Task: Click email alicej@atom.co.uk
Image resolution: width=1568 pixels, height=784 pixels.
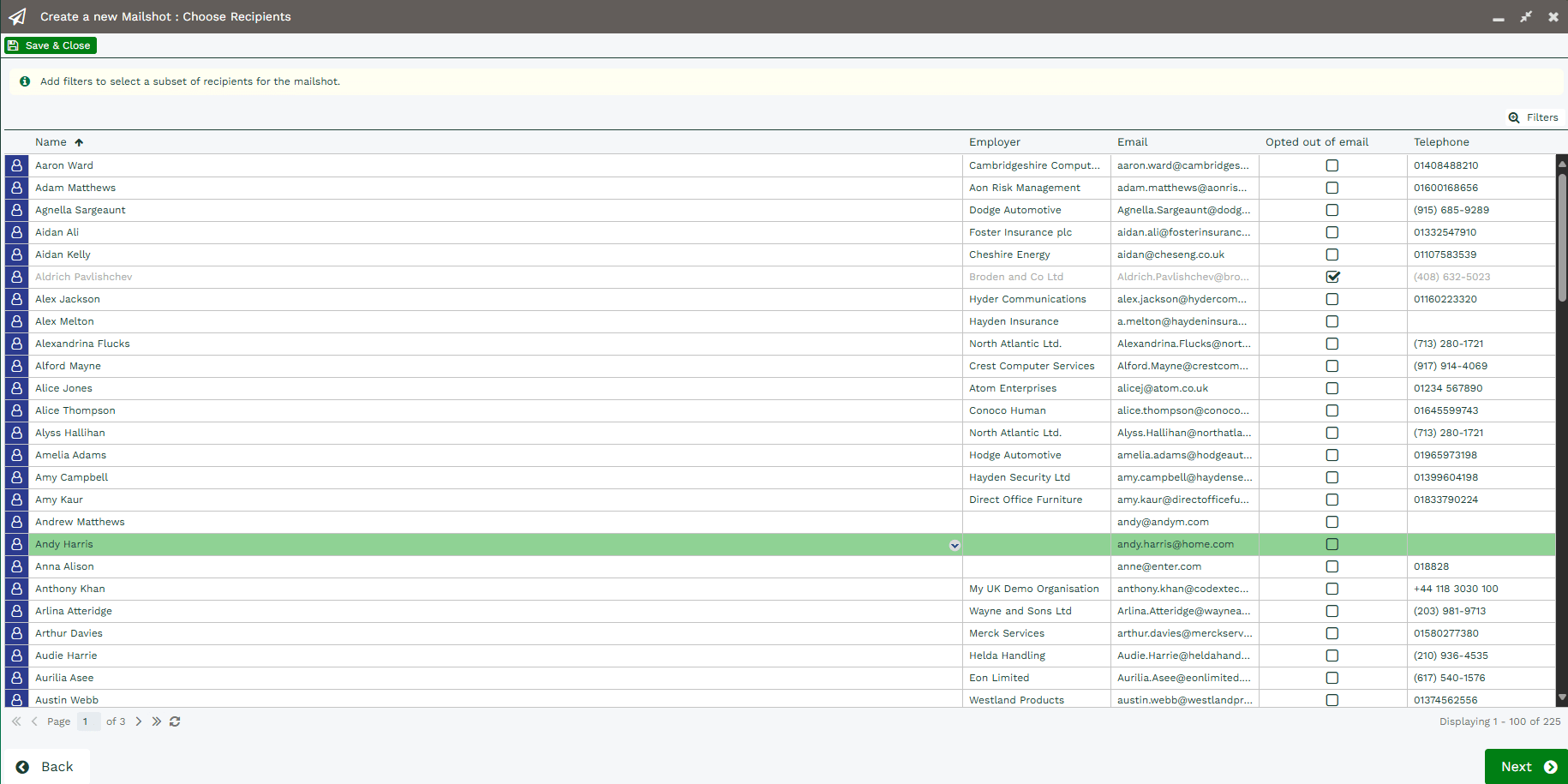Action: (1163, 388)
